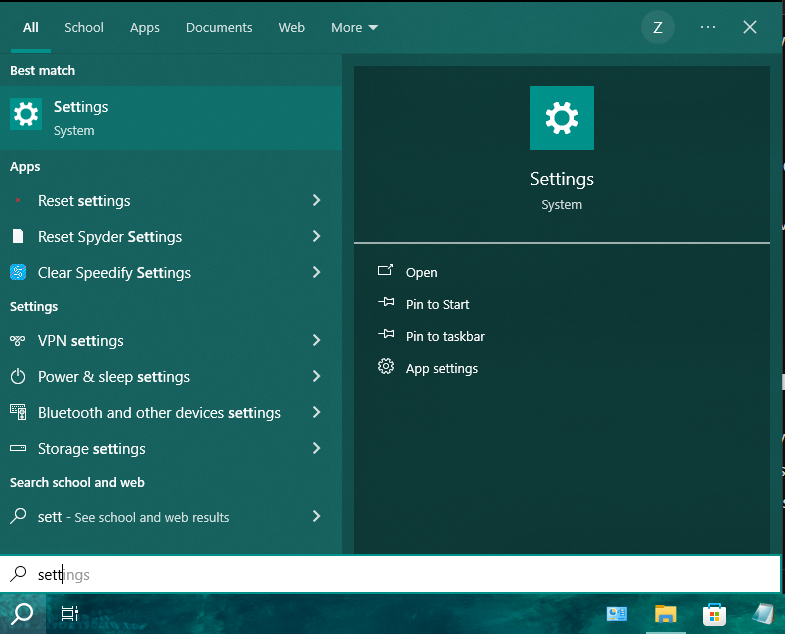Screen dimensions: 785x634
Task: Choose Open in the preview pane
Action: (x=421, y=272)
